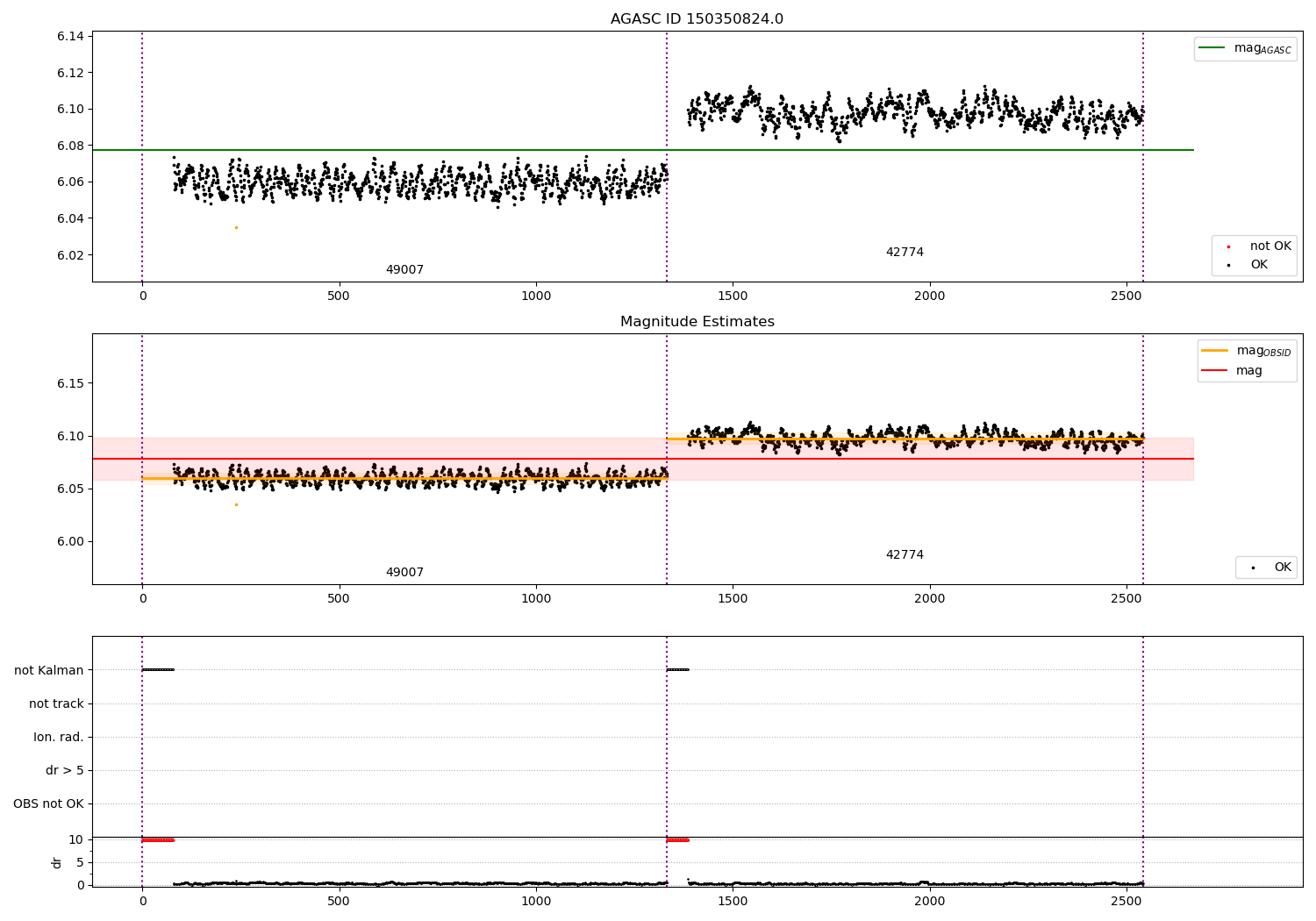The height and width of the screenshot is (921, 1316).
Task: Click label 42774 in Magnitude Estimates plot
Action: pyautogui.click(x=905, y=555)
